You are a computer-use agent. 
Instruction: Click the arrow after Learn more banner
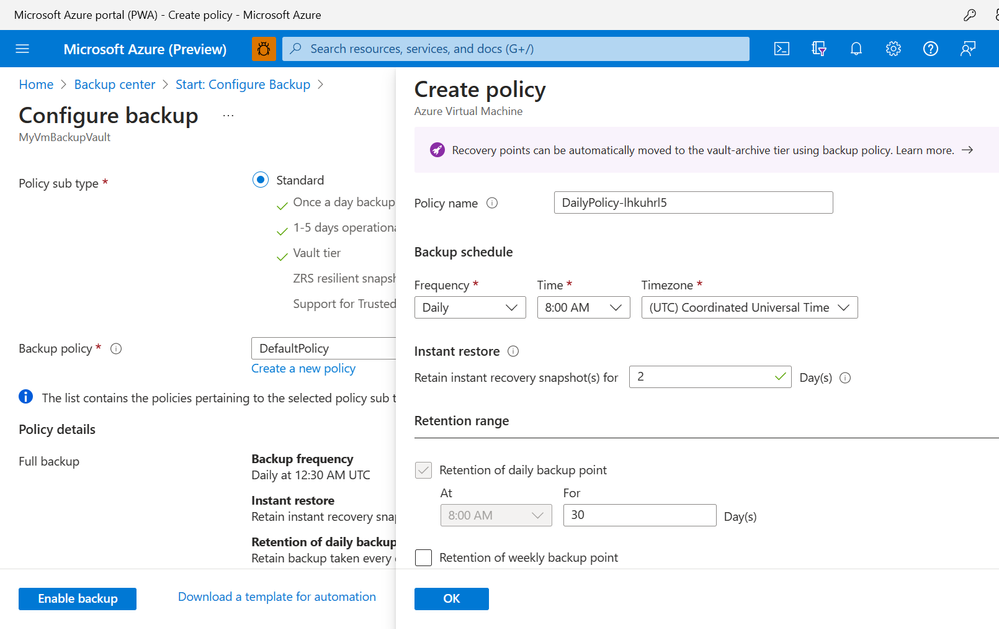tap(967, 150)
